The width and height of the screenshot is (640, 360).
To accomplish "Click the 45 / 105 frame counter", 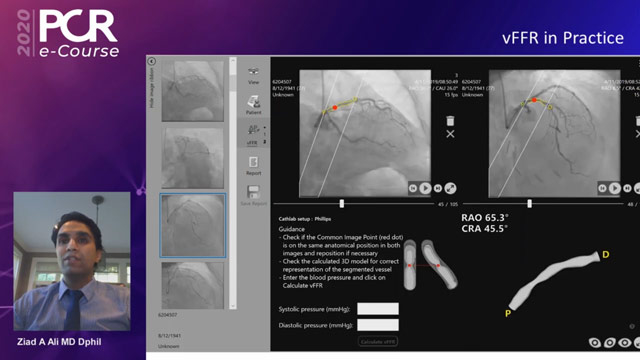I will (x=448, y=204).
